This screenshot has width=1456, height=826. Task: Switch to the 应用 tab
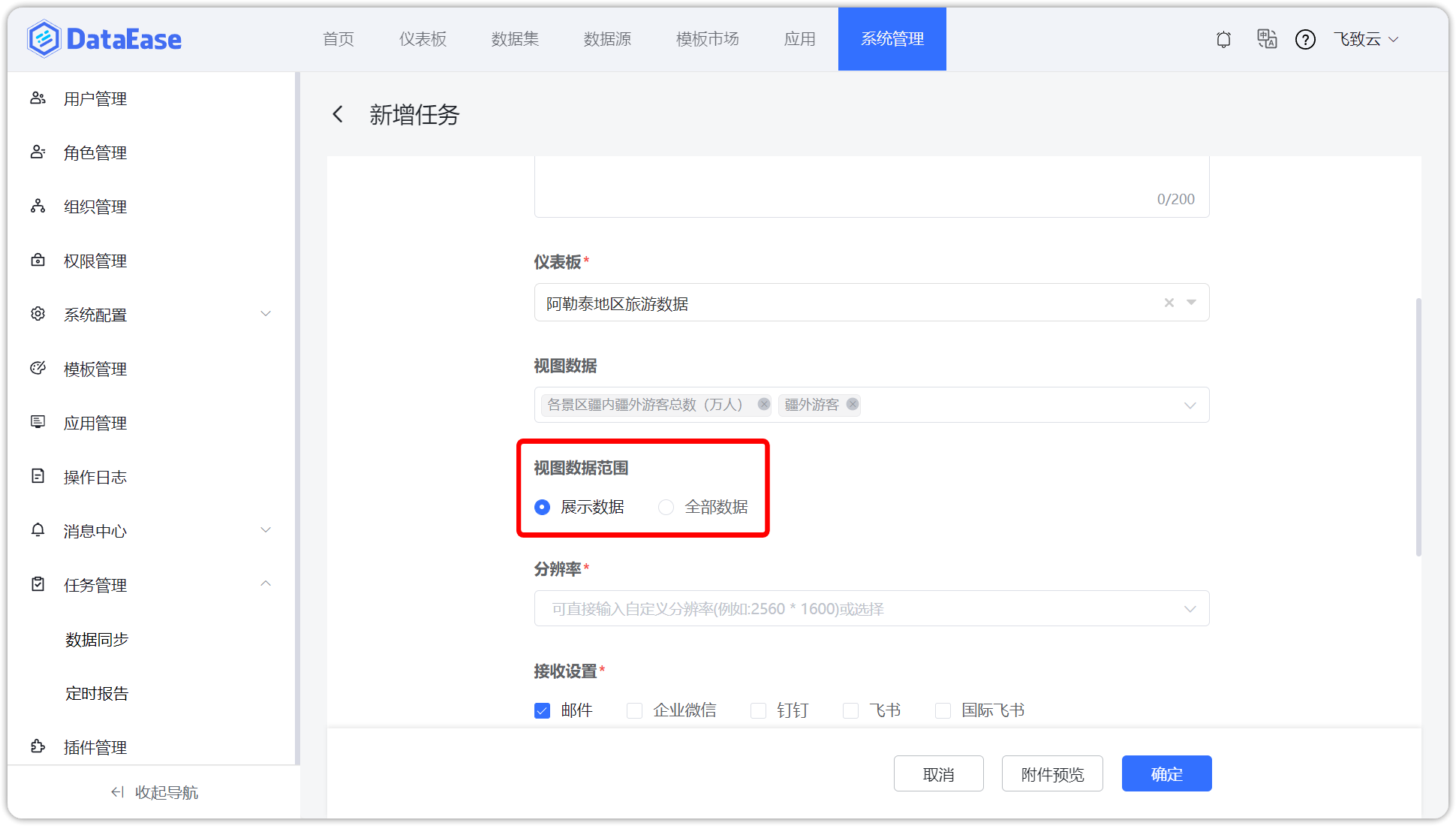799,39
